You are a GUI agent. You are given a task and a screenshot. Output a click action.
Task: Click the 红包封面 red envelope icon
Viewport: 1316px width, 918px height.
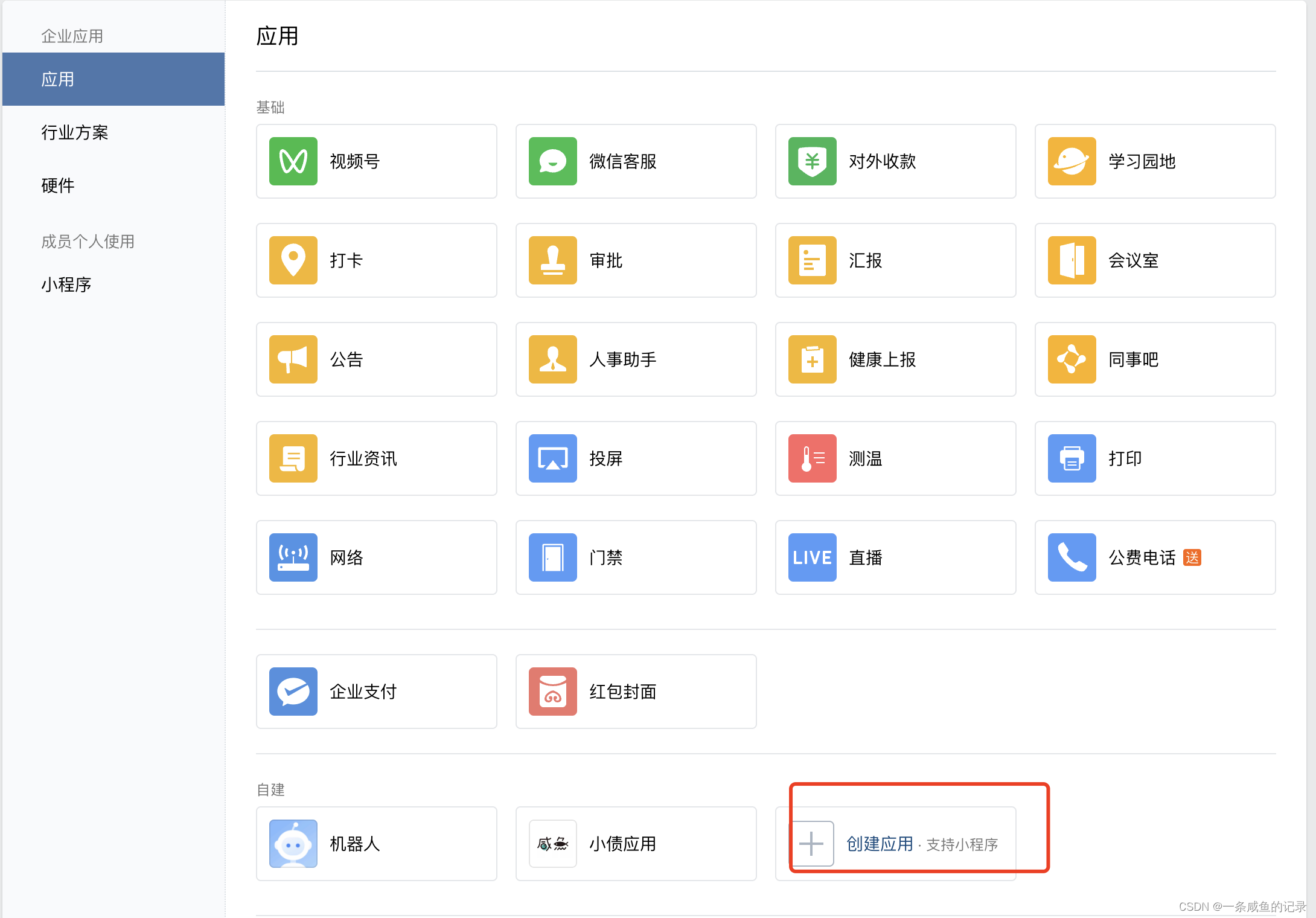coord(553,692)
